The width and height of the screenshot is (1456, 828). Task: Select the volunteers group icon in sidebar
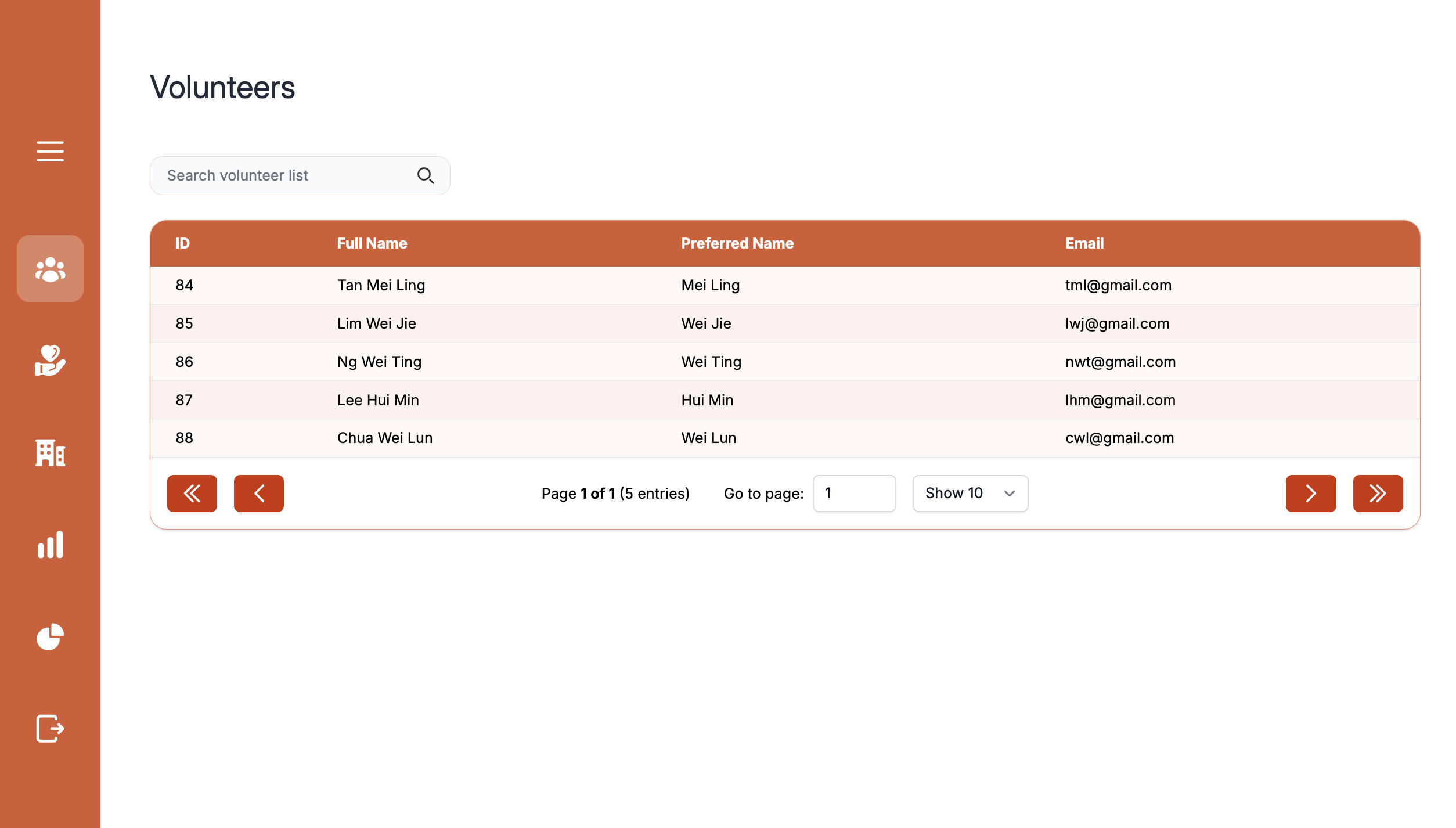click(x=50, y=269)
